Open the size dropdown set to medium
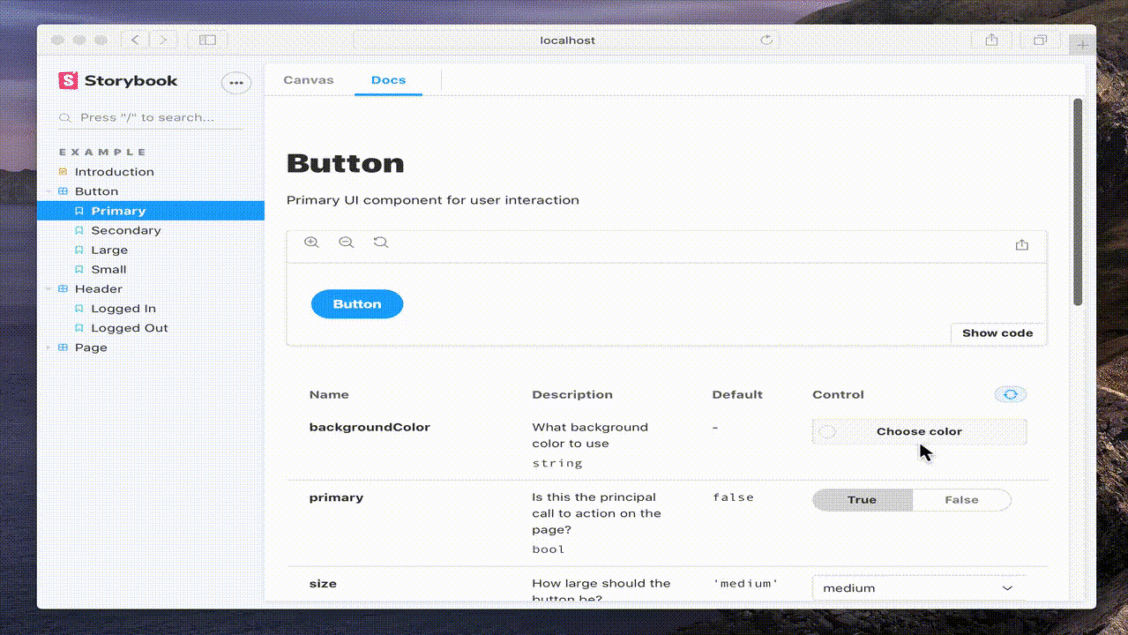1128x635 pixels. [918, 588]
